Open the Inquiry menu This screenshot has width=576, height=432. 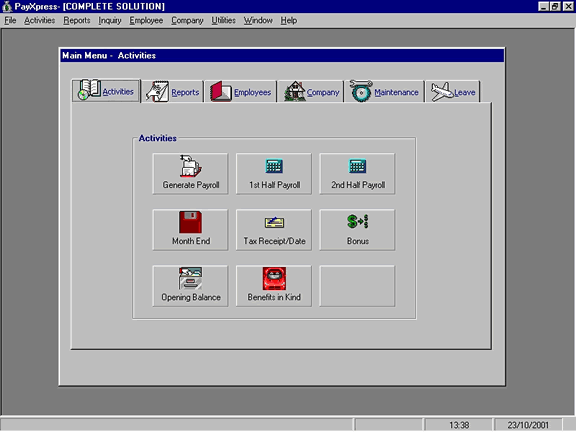(110, 21)
